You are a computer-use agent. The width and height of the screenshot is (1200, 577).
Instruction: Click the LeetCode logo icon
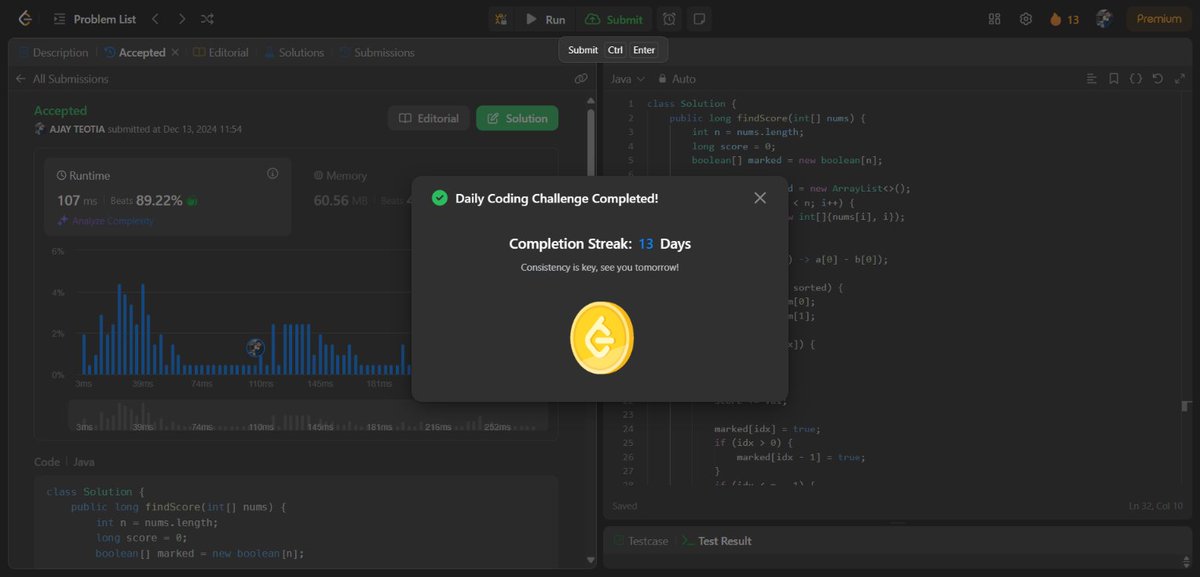pyautogui.click(x=24, y=19)
